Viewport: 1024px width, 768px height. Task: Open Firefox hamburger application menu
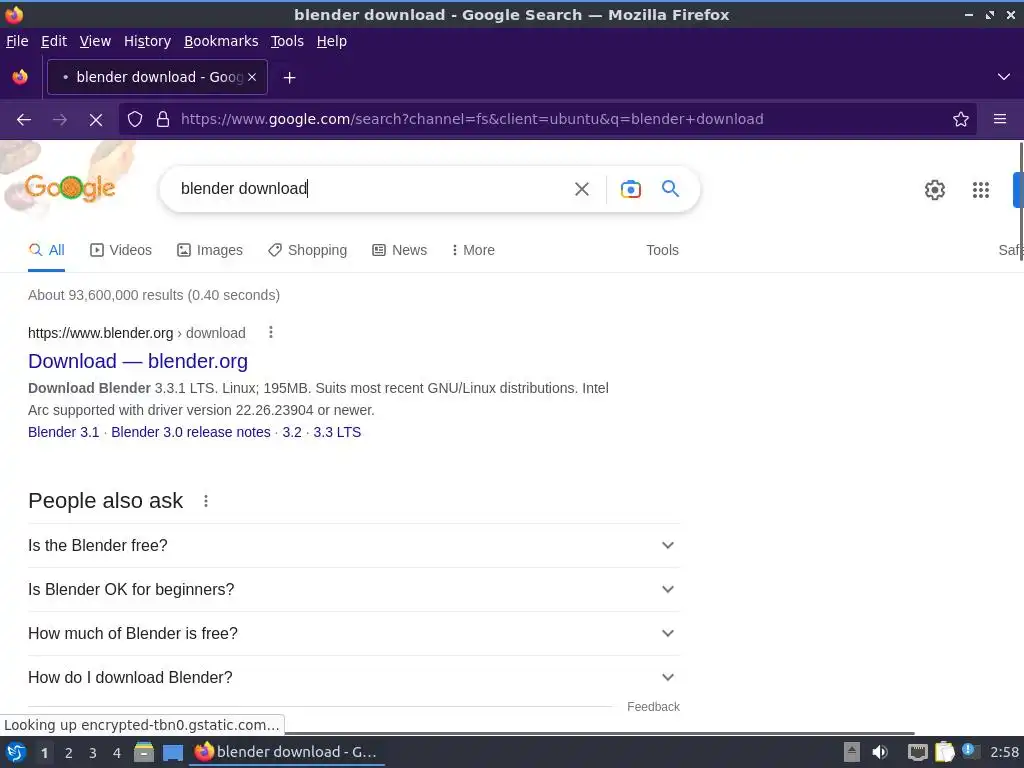click(999, 119)
